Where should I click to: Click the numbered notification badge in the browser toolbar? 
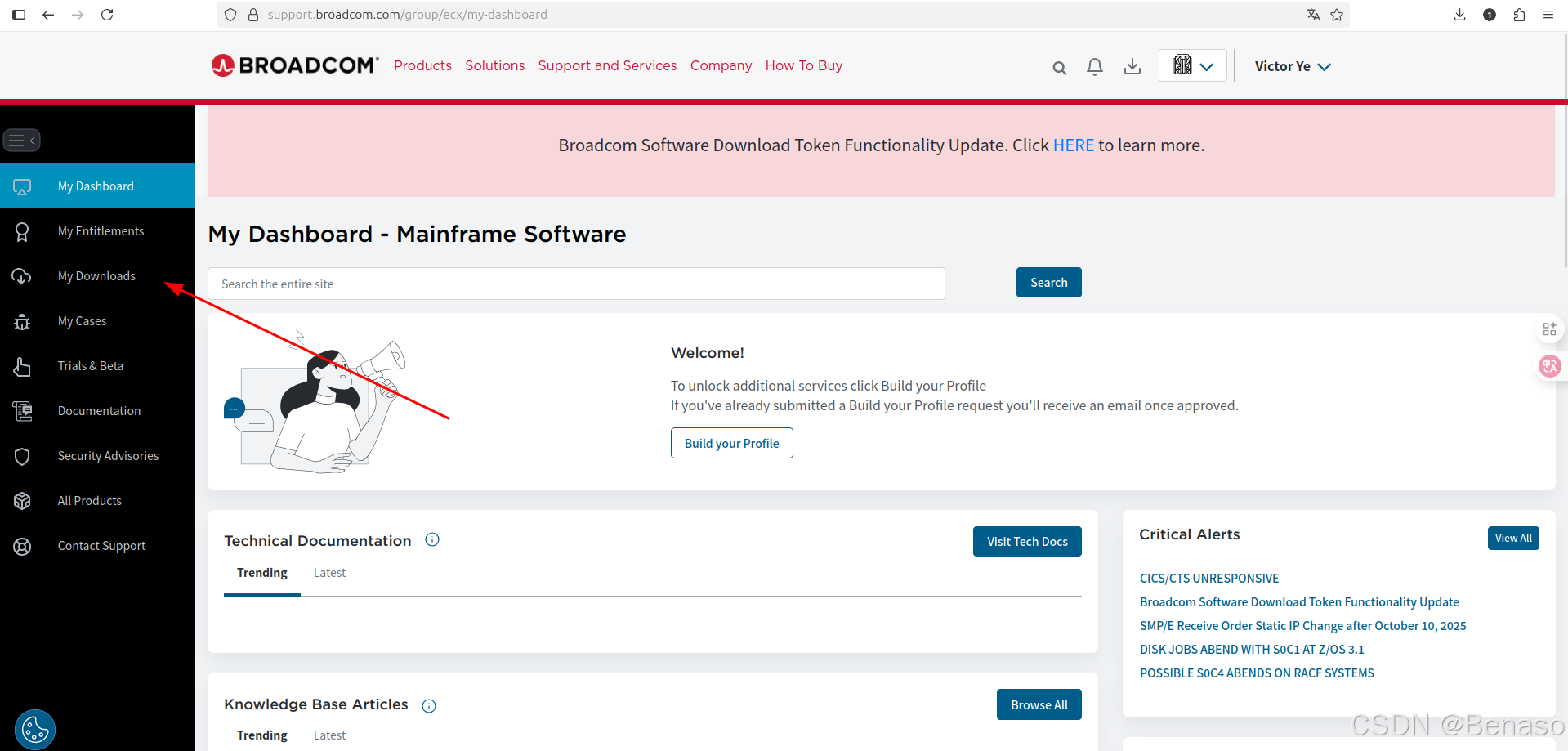point(1490,15)
